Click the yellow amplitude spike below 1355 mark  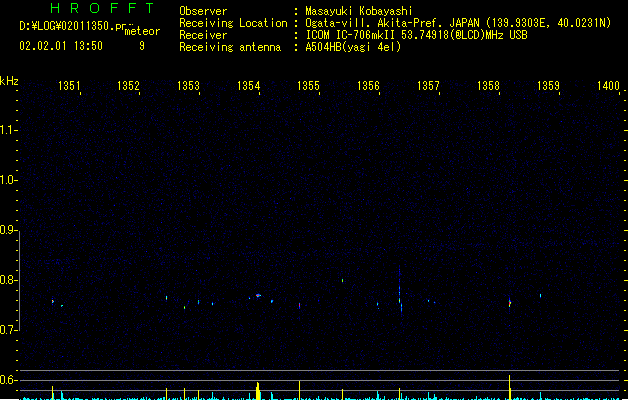tap(299, 390)
